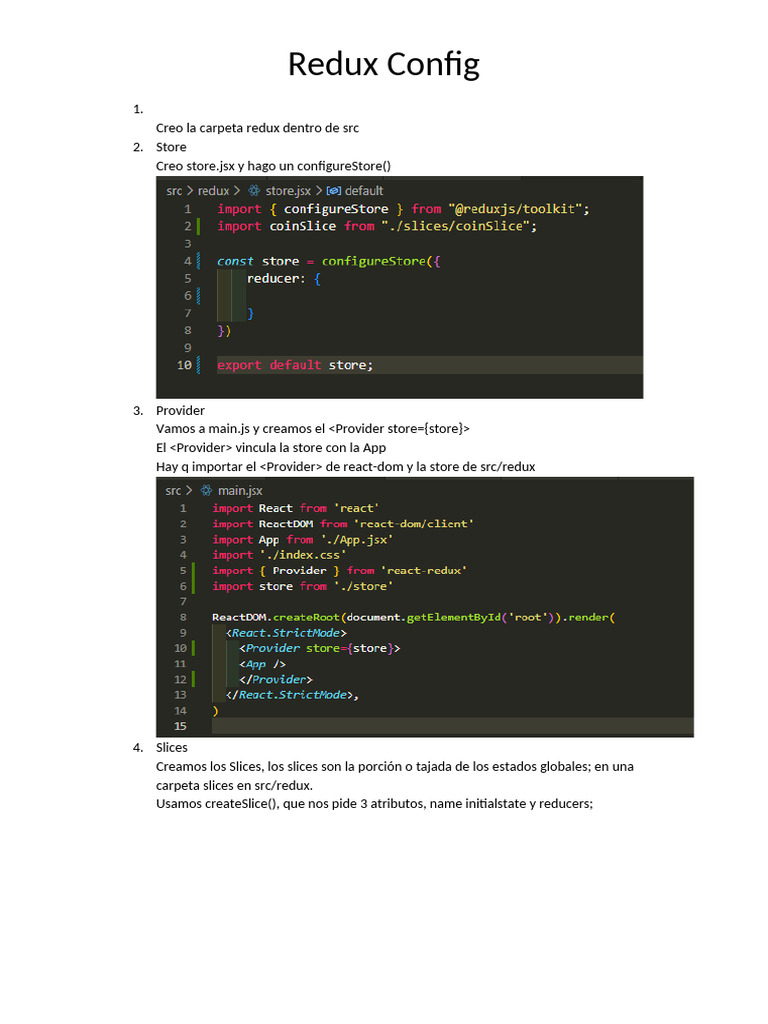
Task: Click line starting 'Hay q importar el <Provider>'
Action: pos(345,467)
